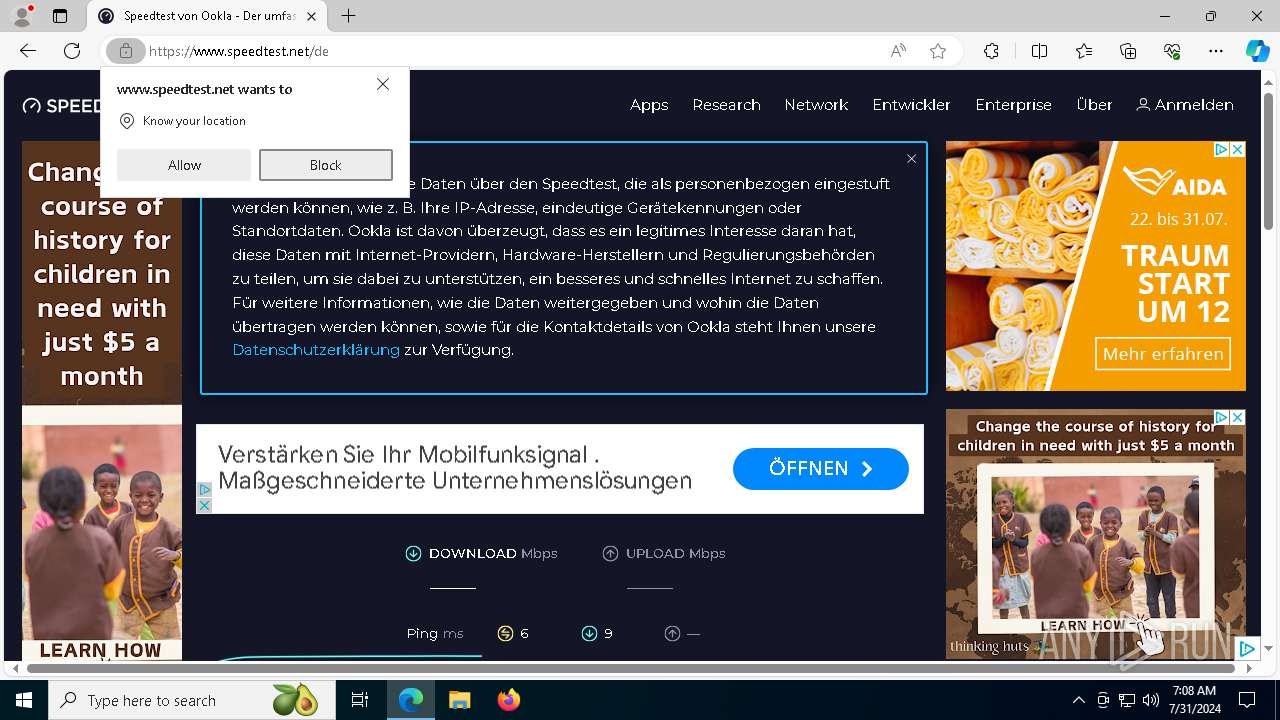Click the idle ping latency icon
1280x720 pixels.
click(x=505, y=633)
